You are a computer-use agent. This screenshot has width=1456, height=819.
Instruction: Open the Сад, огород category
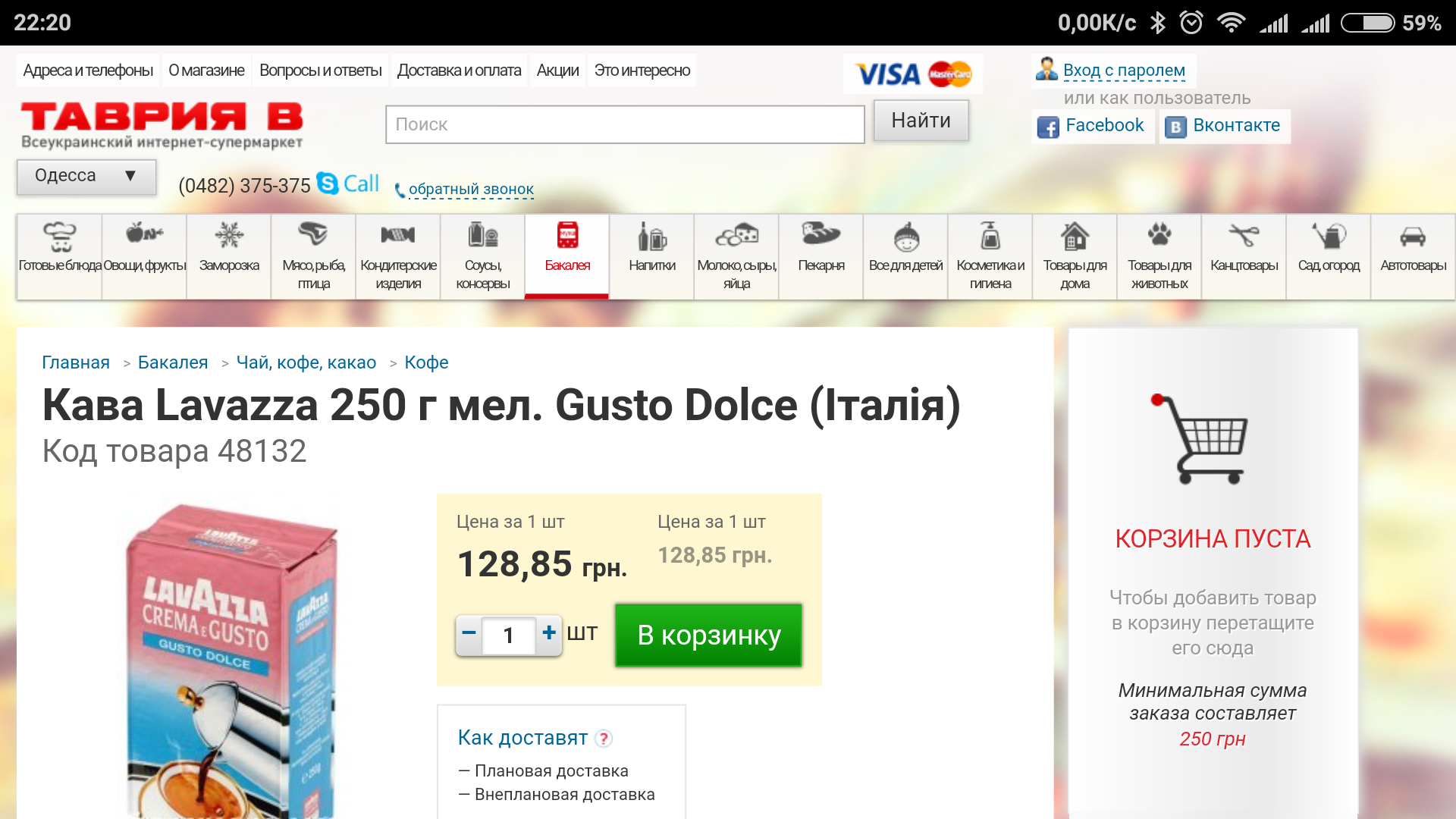(1329, 256)
